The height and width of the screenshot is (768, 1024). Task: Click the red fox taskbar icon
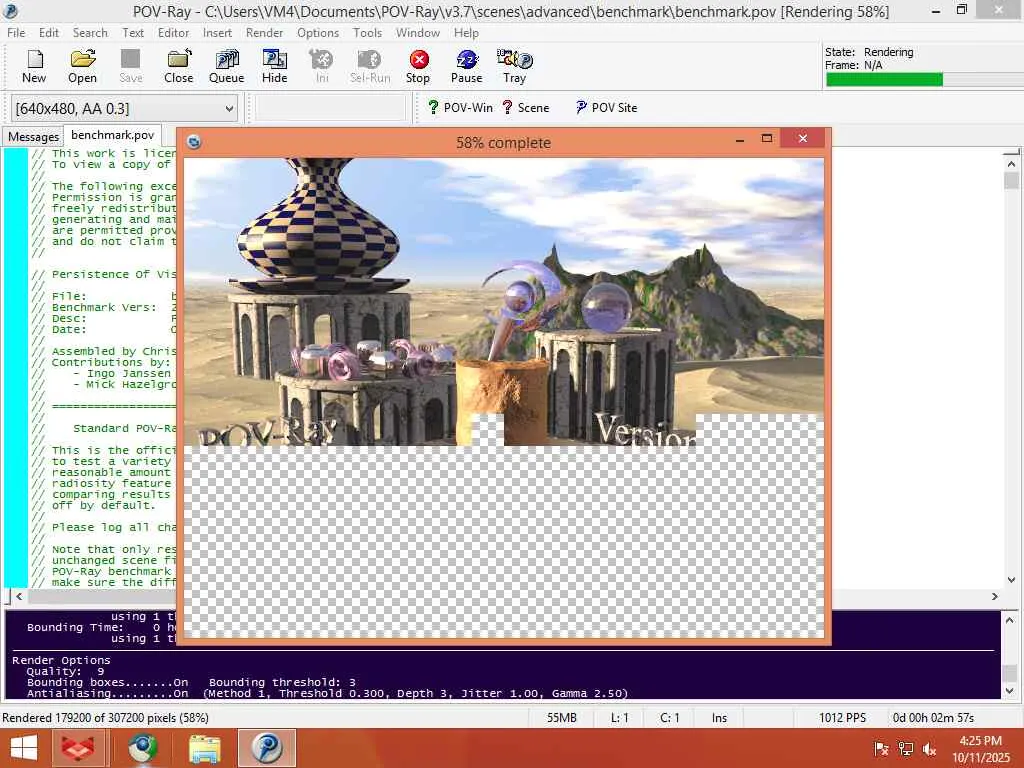(x=78, y=748)
